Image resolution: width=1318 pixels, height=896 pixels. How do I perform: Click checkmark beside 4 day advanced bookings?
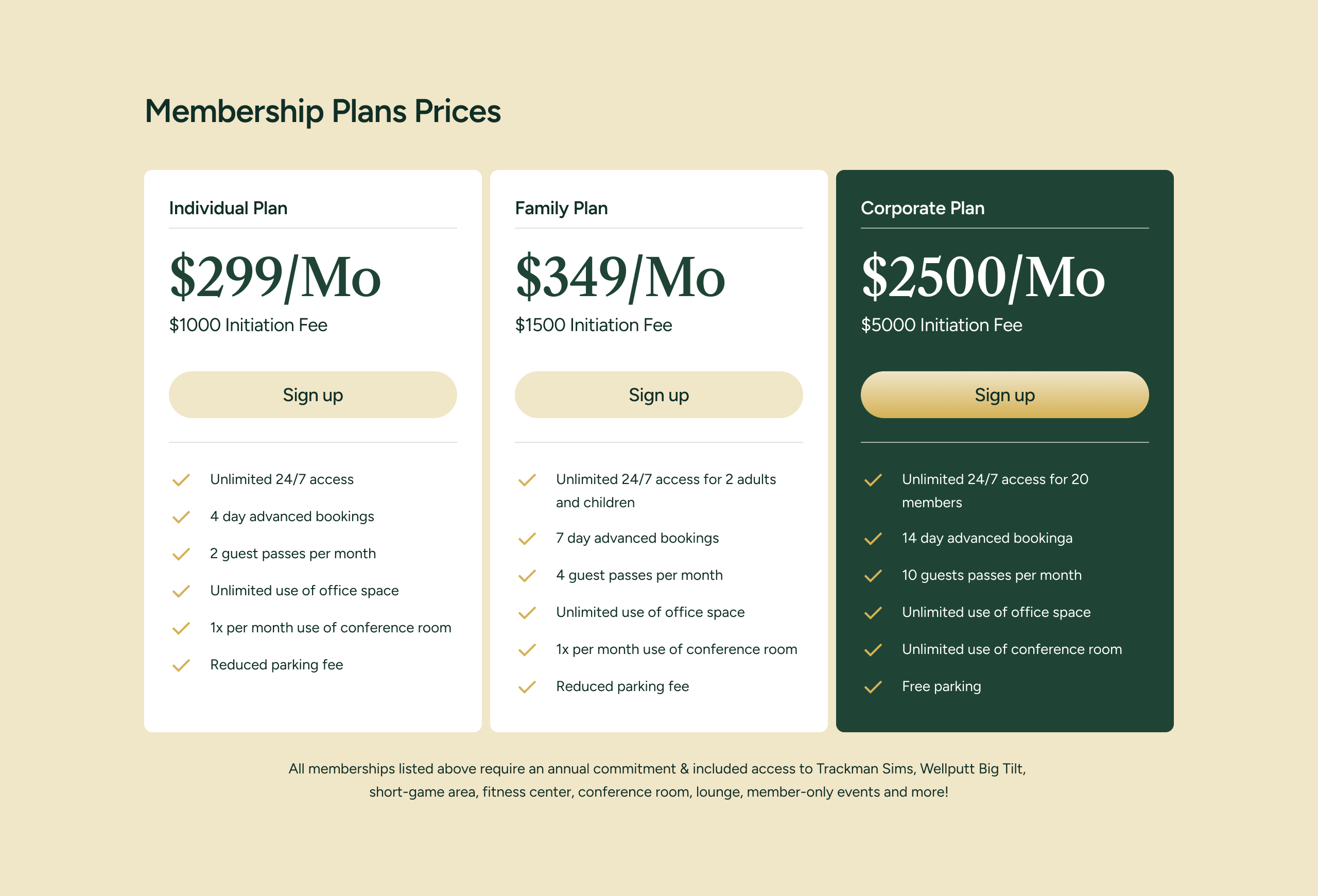[181, 517]
